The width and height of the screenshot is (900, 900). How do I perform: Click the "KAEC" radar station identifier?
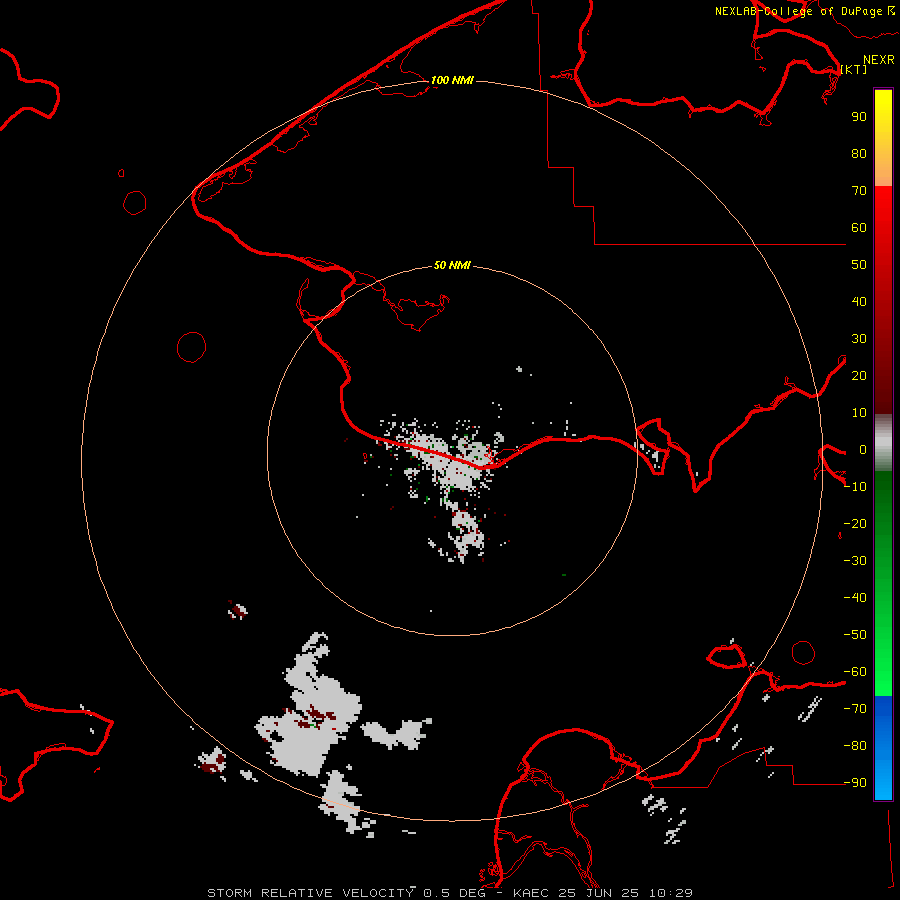click(x=531, y=893)
